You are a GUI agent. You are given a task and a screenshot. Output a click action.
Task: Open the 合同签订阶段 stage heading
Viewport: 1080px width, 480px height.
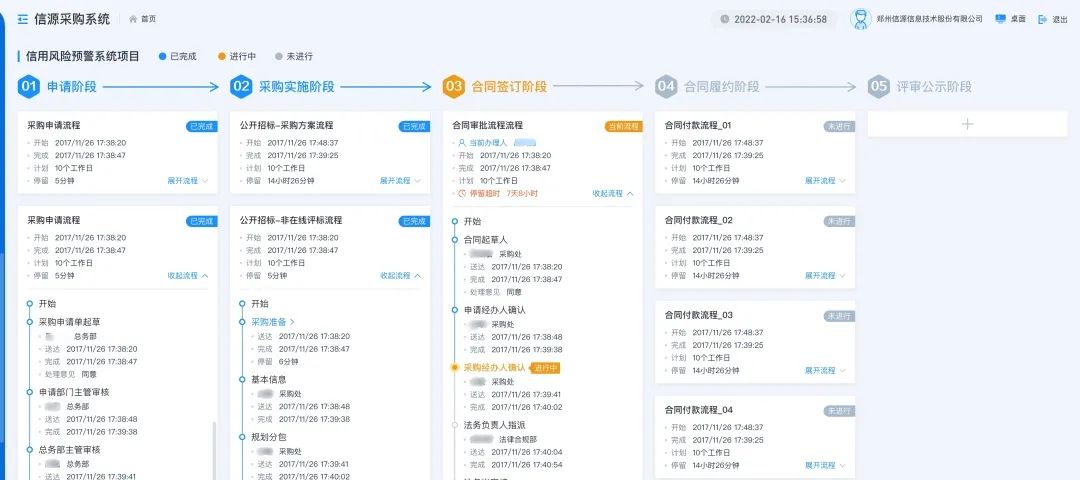(x=509, y=87)
